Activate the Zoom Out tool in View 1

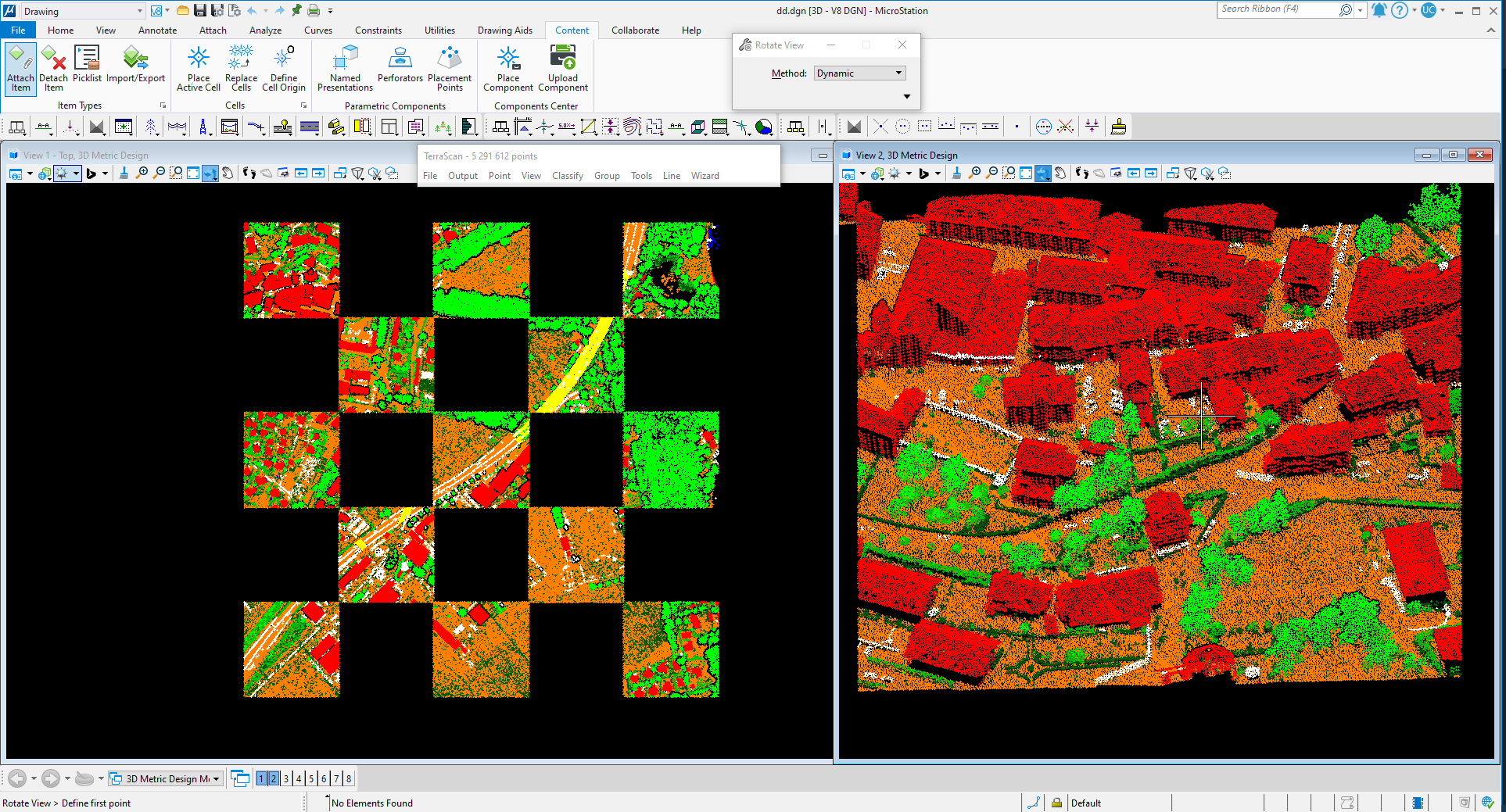click(160, 173)
